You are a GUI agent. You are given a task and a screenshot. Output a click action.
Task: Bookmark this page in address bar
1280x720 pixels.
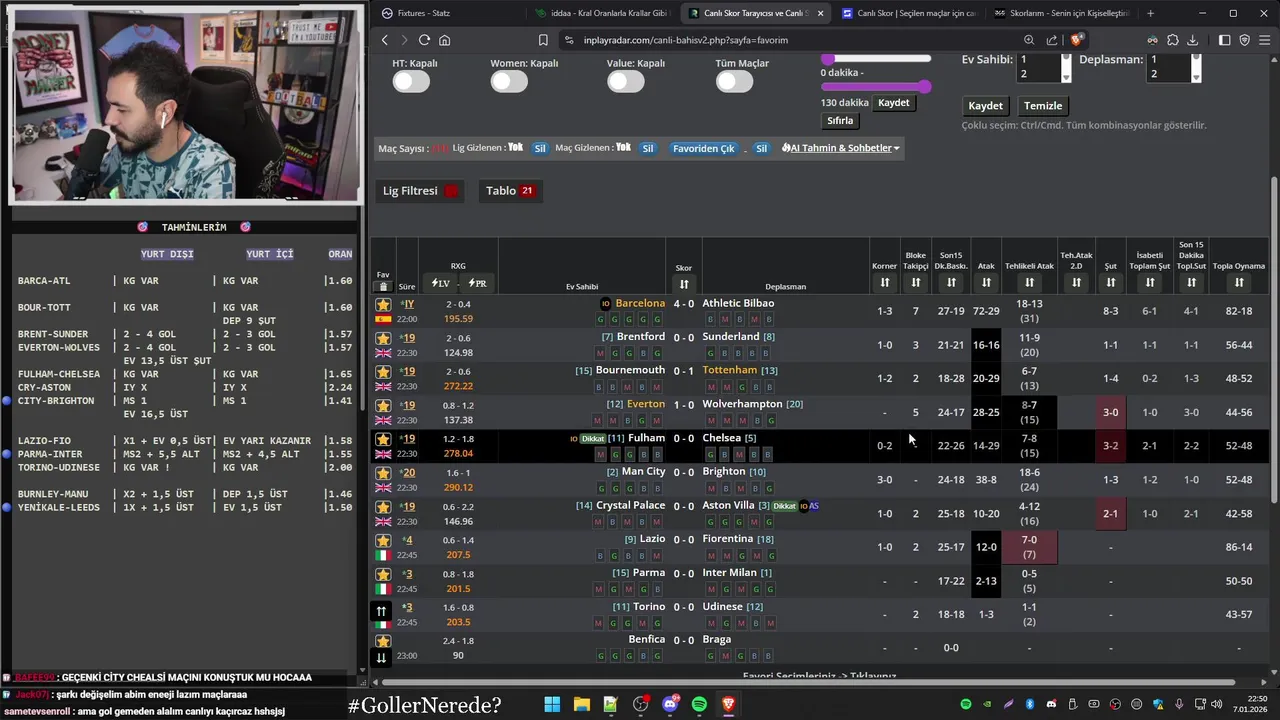(x=543, y=40)
